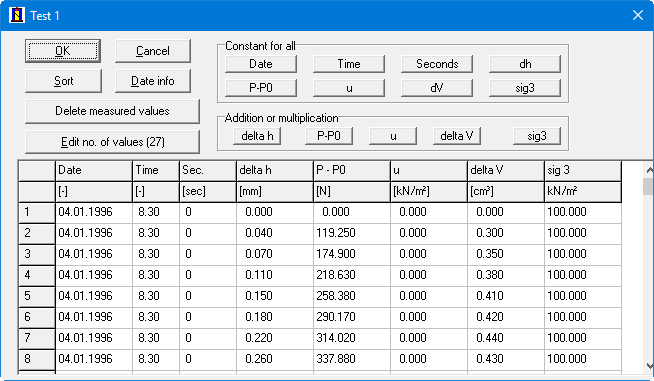The image size is (654, 381).
Task: Click the Cancel button
Action: pos(153,51)
